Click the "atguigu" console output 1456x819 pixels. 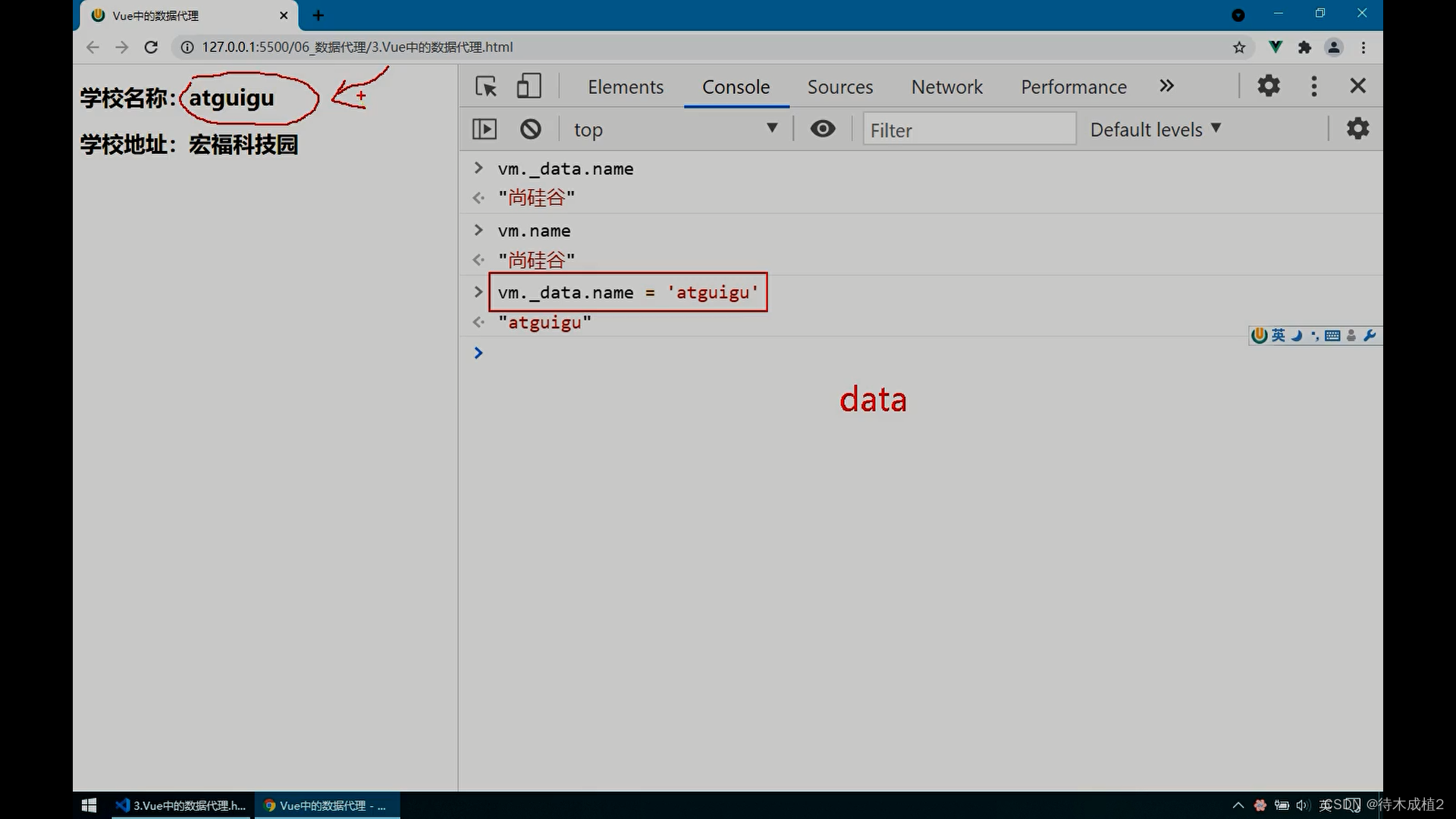(x=544, y=322)
